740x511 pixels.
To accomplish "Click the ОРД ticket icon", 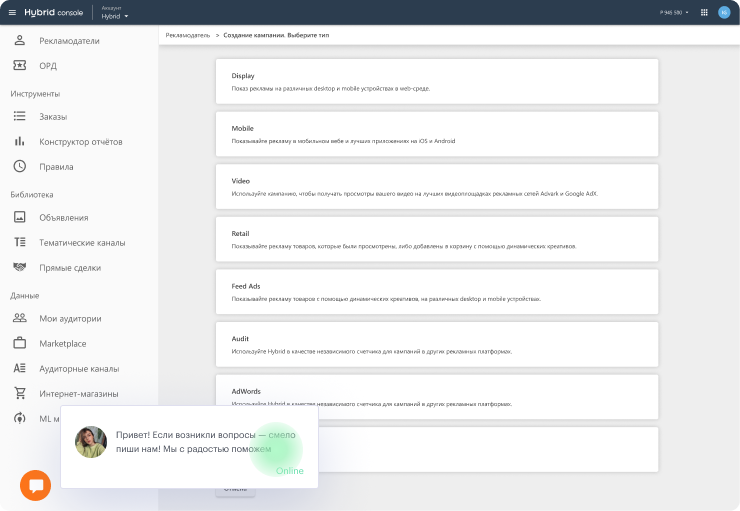I will point(19,66).
